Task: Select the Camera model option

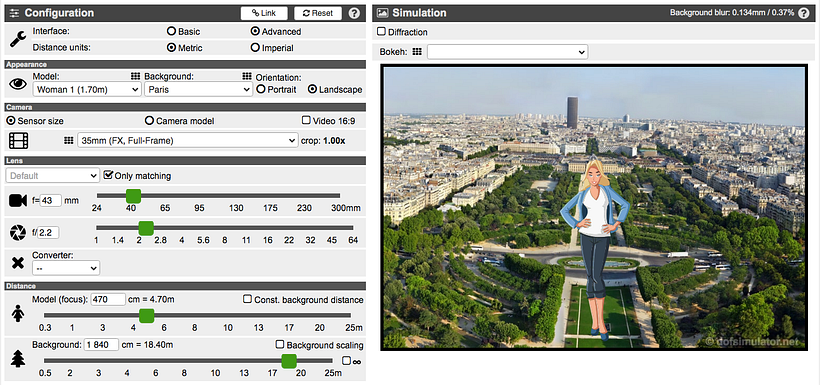Action: [150, 121]
